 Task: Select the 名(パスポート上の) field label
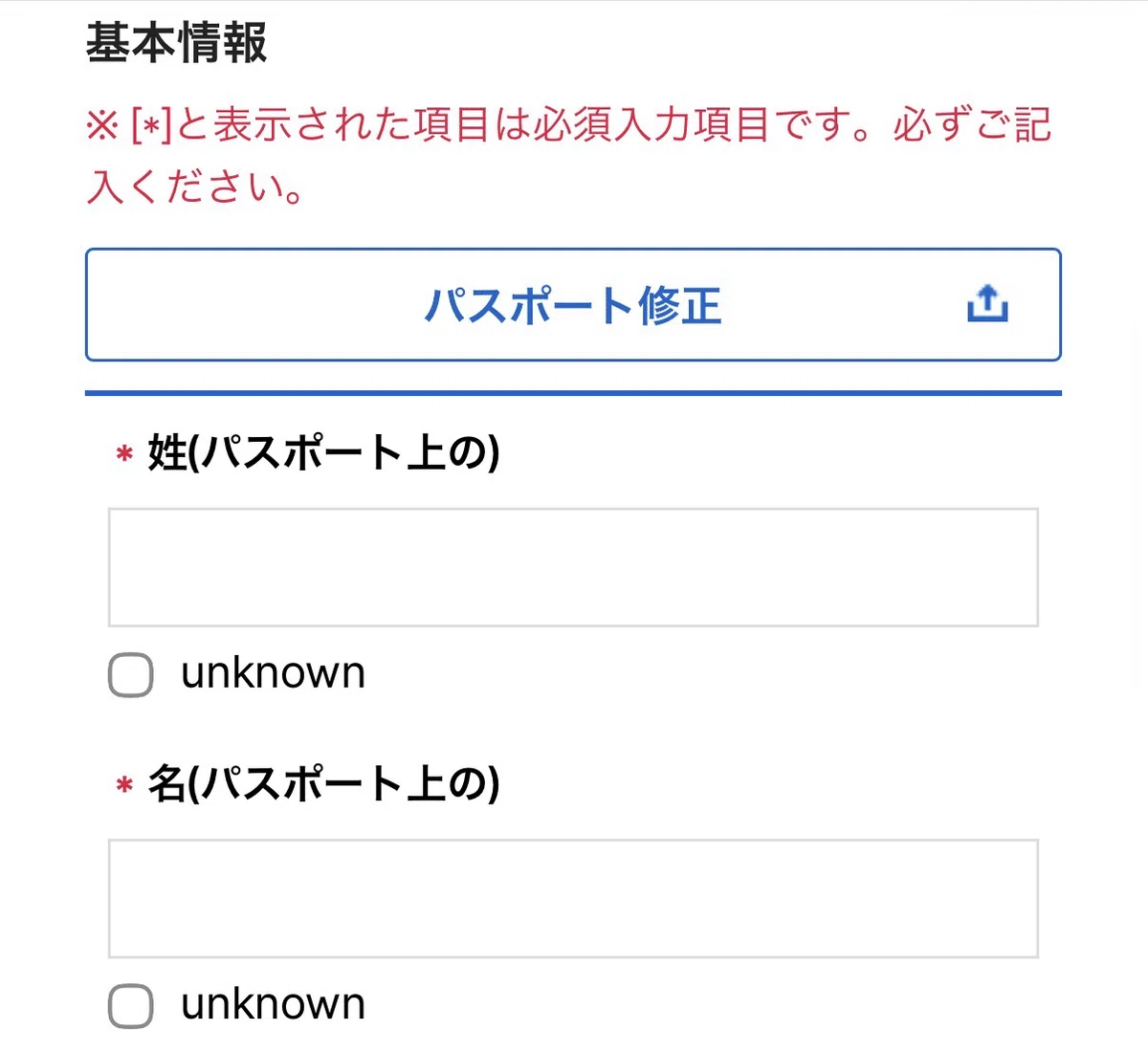[323, 783]
